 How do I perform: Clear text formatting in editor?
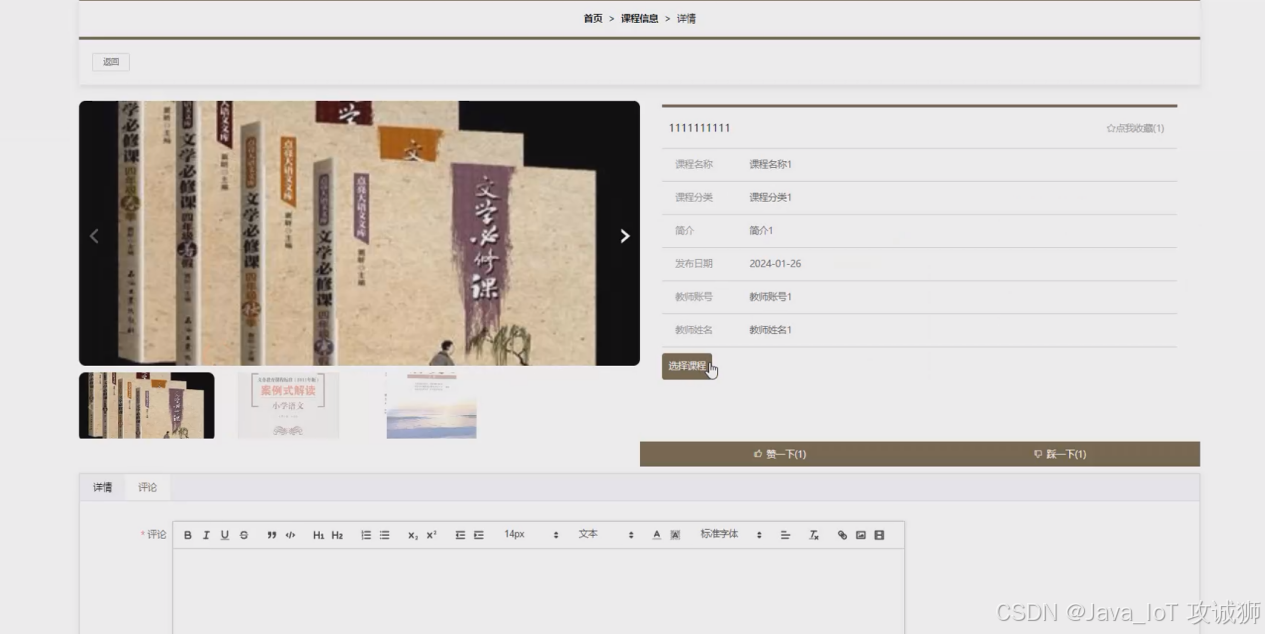[814, 535]
